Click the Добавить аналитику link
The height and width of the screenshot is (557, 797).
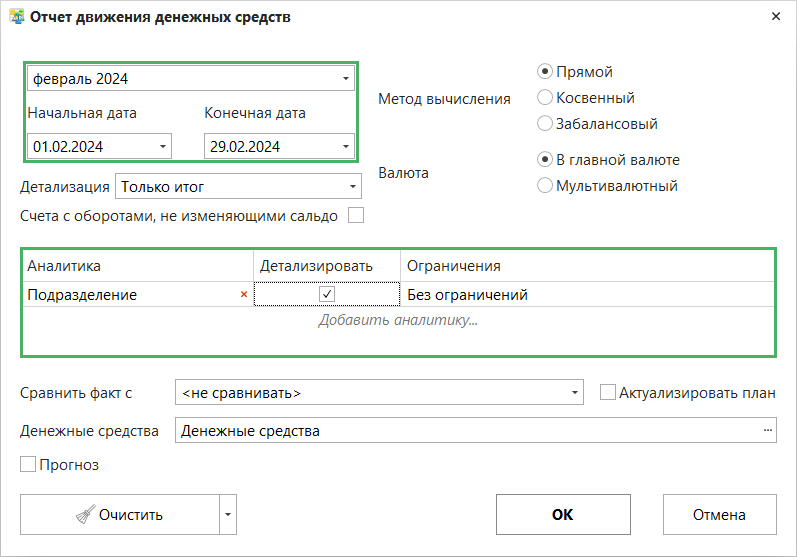pyautogui.click(x=398, y=321)
